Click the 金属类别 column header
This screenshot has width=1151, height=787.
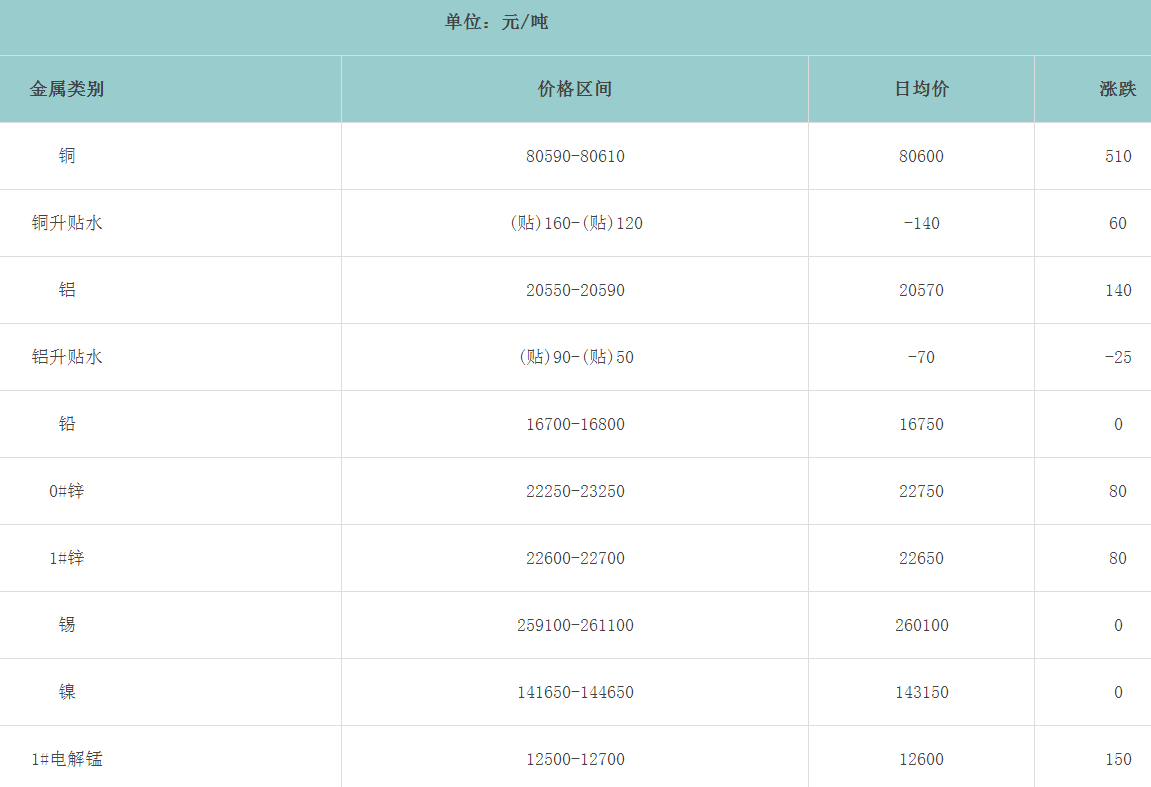[x=67, y=89]
